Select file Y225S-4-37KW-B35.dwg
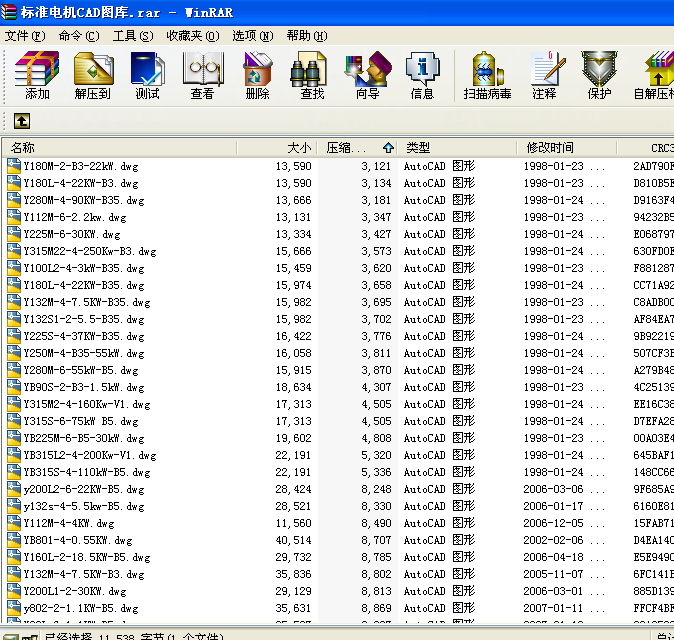This screenshot has height=640, width=674. click(x=84, y=336)
